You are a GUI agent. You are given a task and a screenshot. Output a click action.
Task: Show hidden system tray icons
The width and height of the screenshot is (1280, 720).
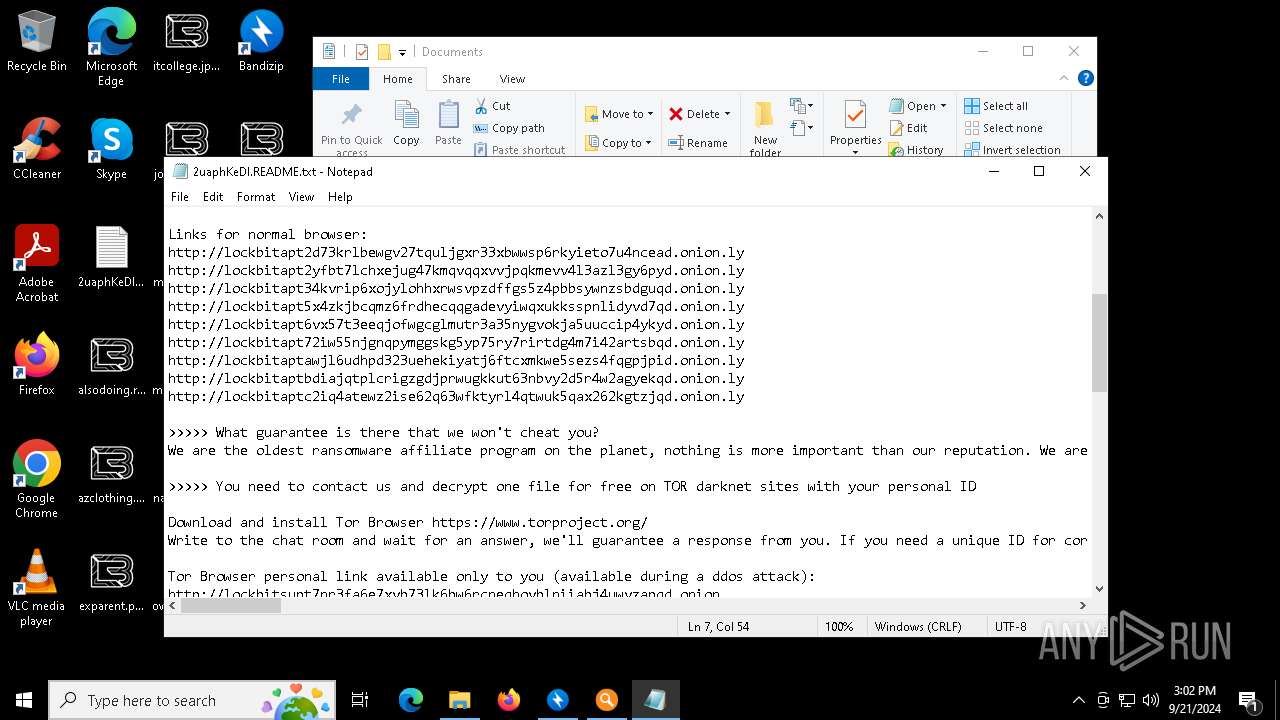click(1078, 700)
